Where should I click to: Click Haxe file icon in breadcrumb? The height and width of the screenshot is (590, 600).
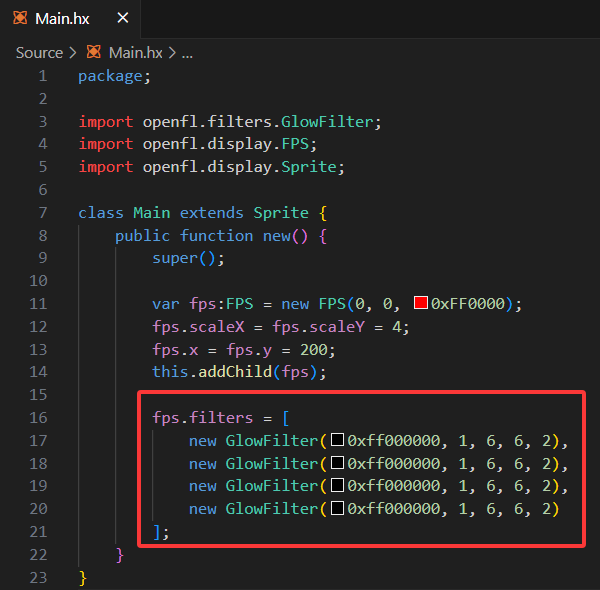94,52
